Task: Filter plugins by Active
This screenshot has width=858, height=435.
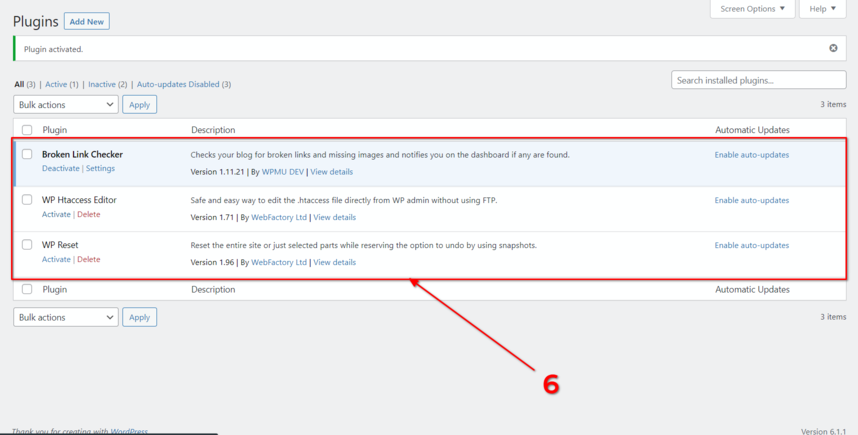Action: coord(56,84)
